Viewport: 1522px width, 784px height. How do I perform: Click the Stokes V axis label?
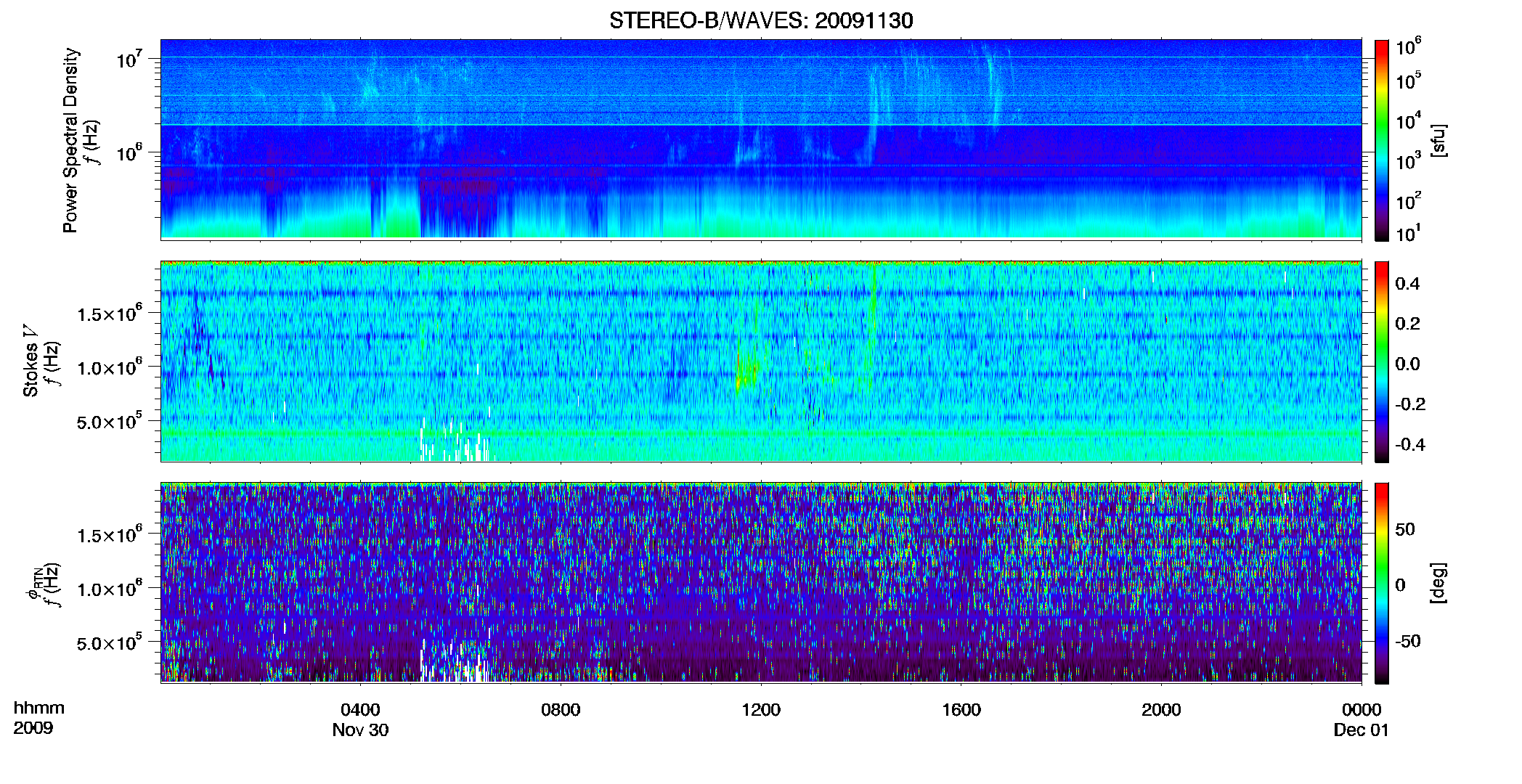click(x=30, y=361)
